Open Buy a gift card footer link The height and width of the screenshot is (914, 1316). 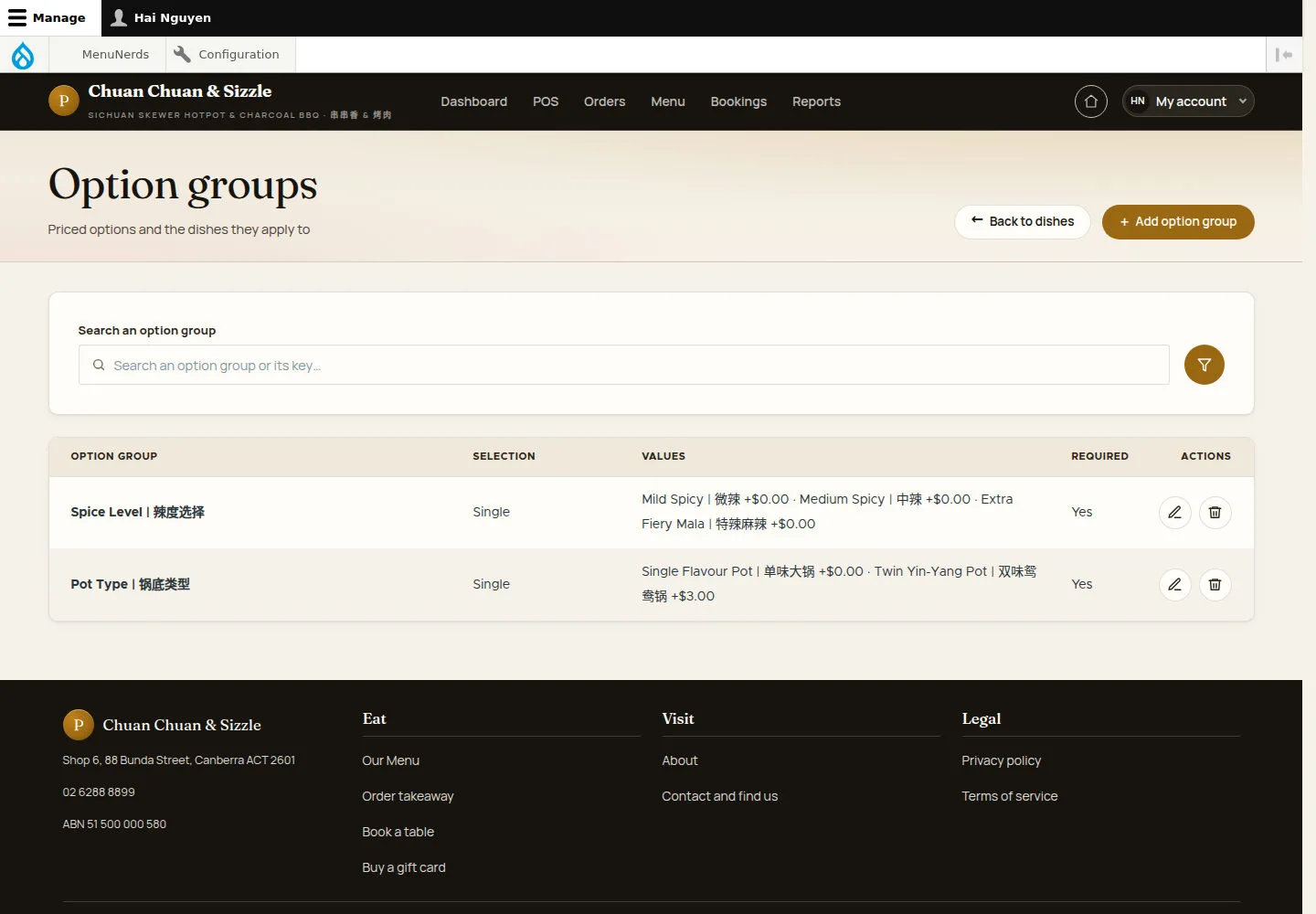coord(403,867)
